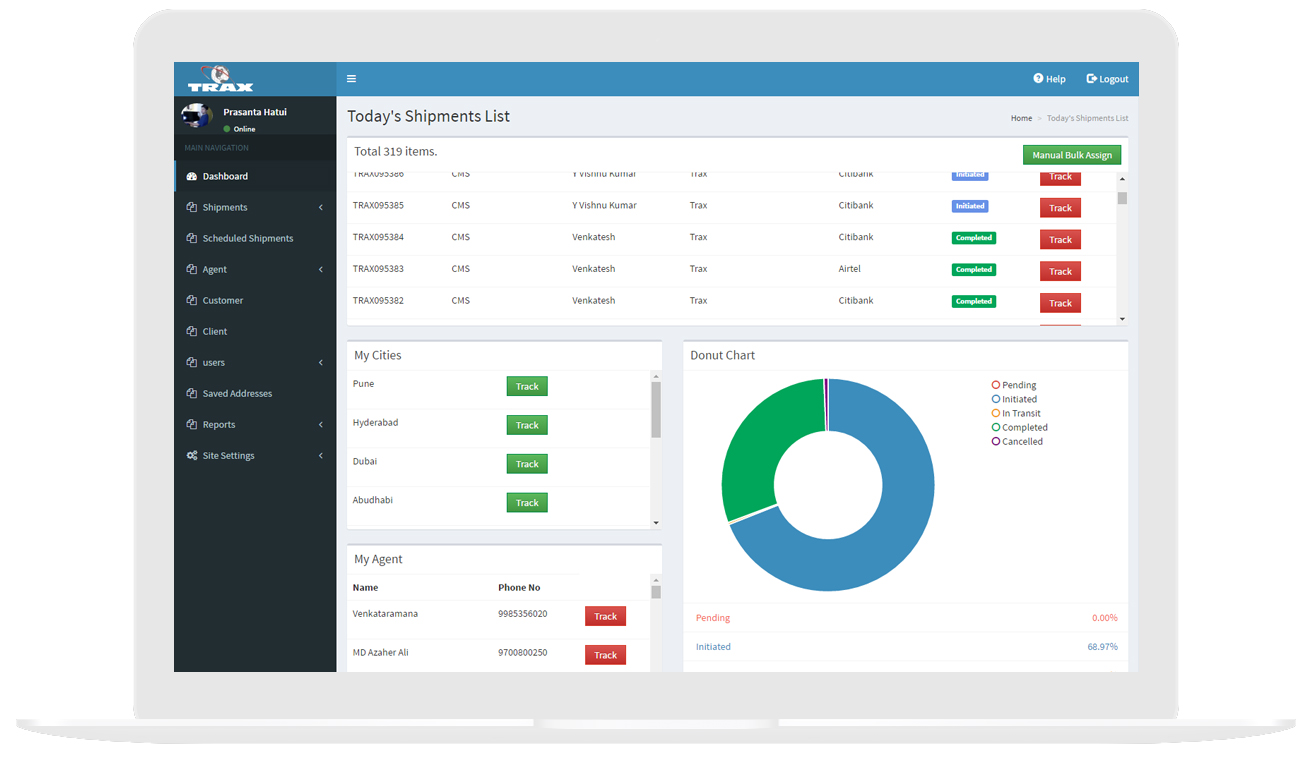The width and height of the screenshot is (1312, 757).
Task: Click the Client sidebar icon
Action: tap(192, 331)
